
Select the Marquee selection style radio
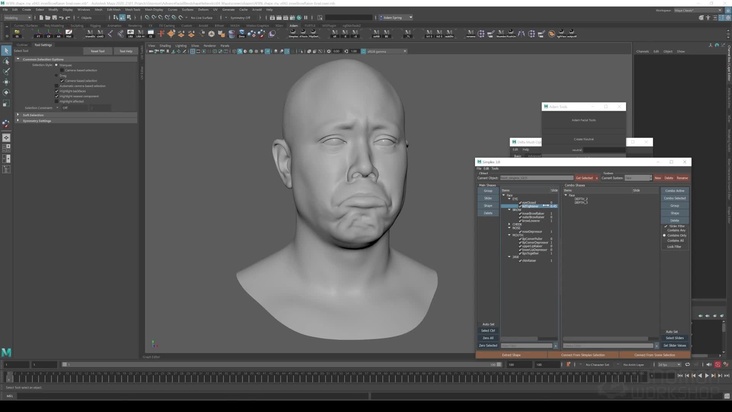(x=57, y=65)
